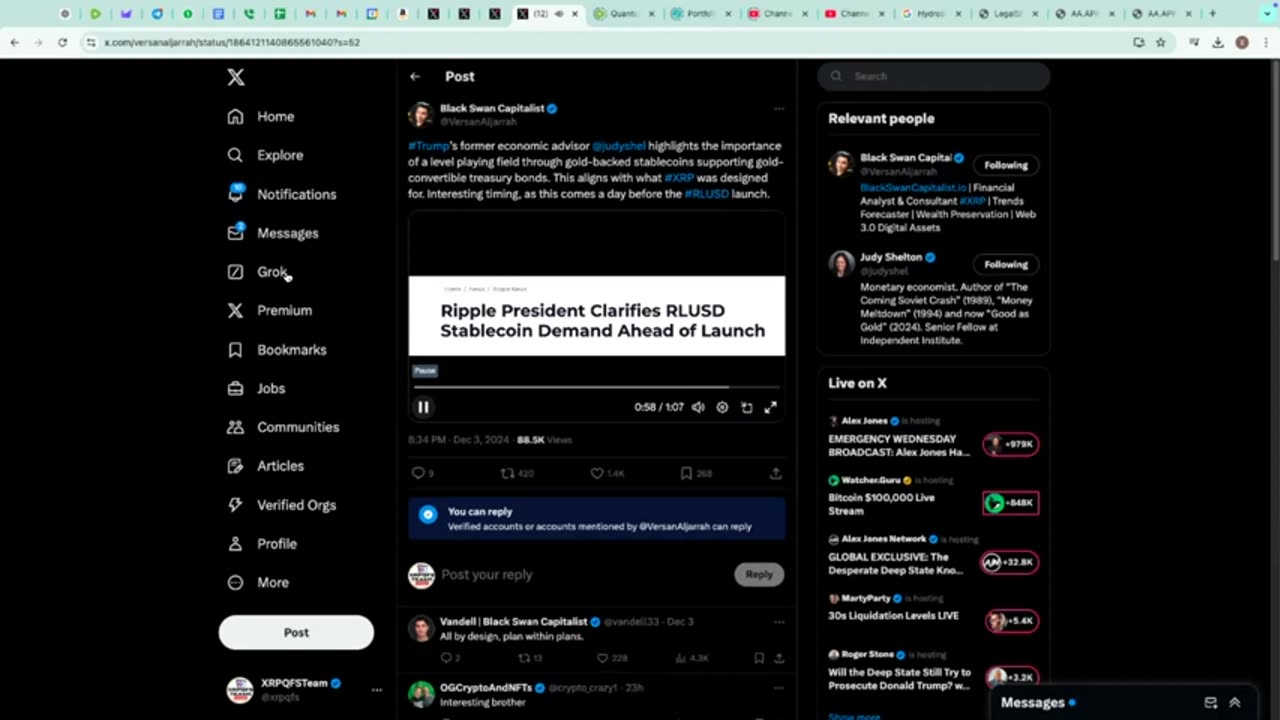Open the #XRP hashtag in post
This screenshot has width=1280, height=720.
[x=679, y=178]
